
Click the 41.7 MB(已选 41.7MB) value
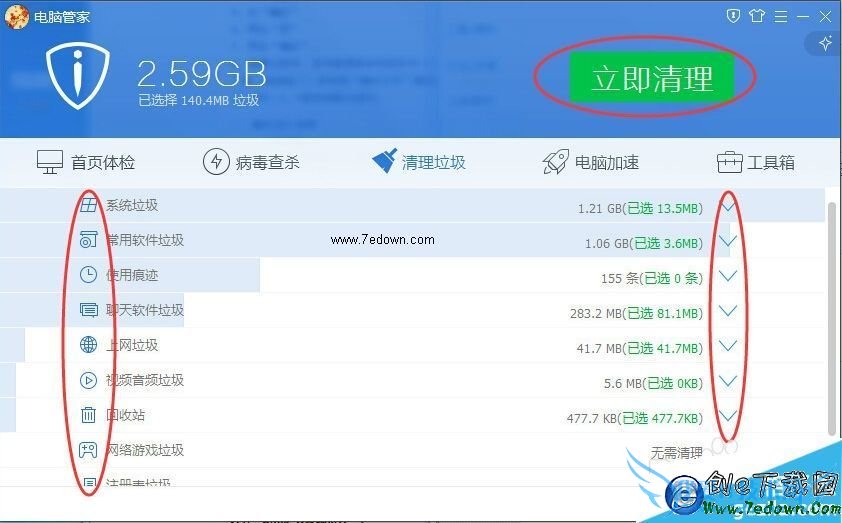pos(640,348)
